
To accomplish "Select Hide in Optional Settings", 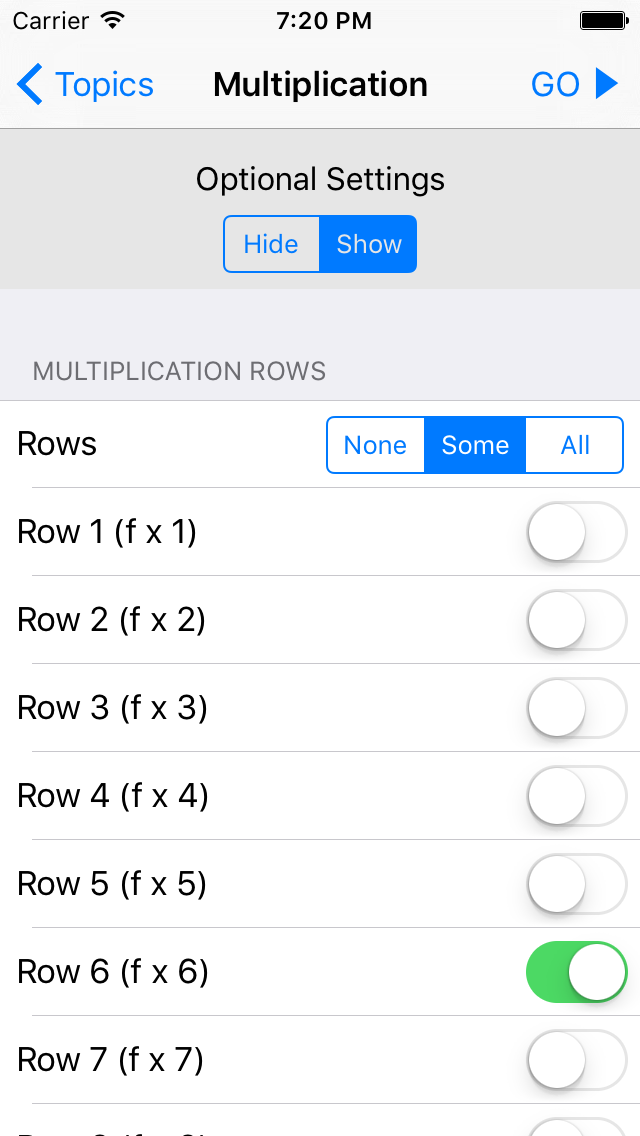I will (272, 243).
